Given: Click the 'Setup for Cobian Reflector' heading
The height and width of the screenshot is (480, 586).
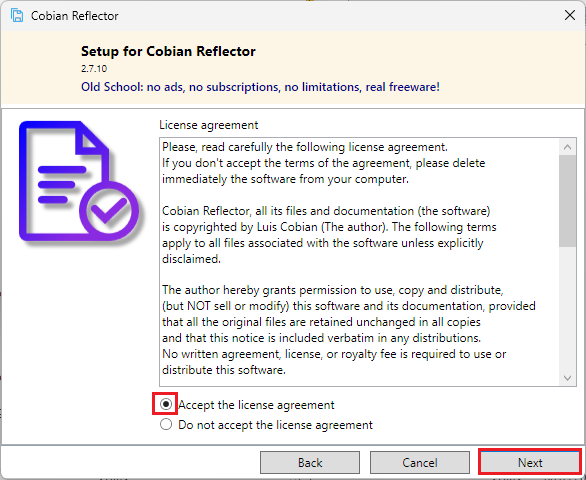Looking at the screenshot, I should pyautogui.click(x=168, y=51).
